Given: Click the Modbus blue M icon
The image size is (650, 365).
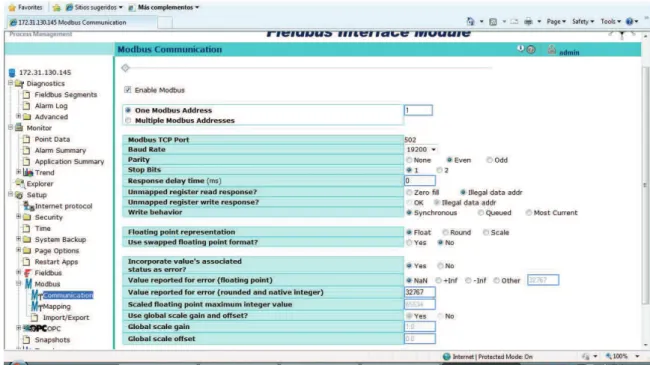Looking at the screenshot, I should pos(28,284).
